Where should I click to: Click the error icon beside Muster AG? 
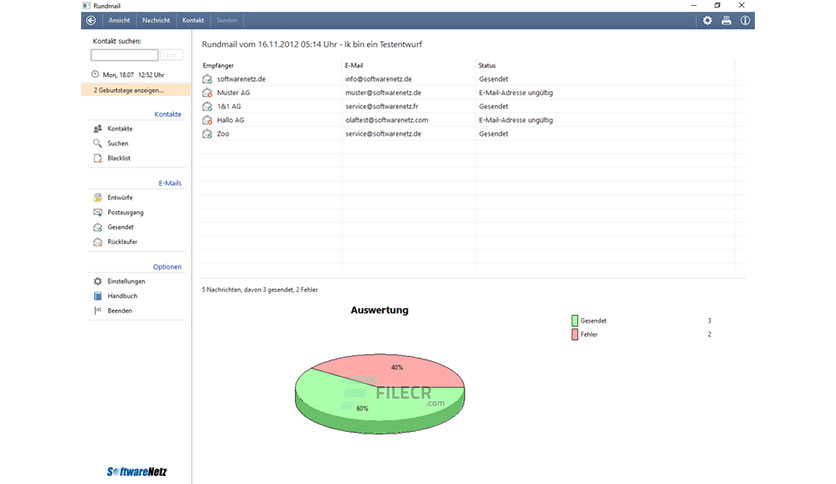[207, 93]
